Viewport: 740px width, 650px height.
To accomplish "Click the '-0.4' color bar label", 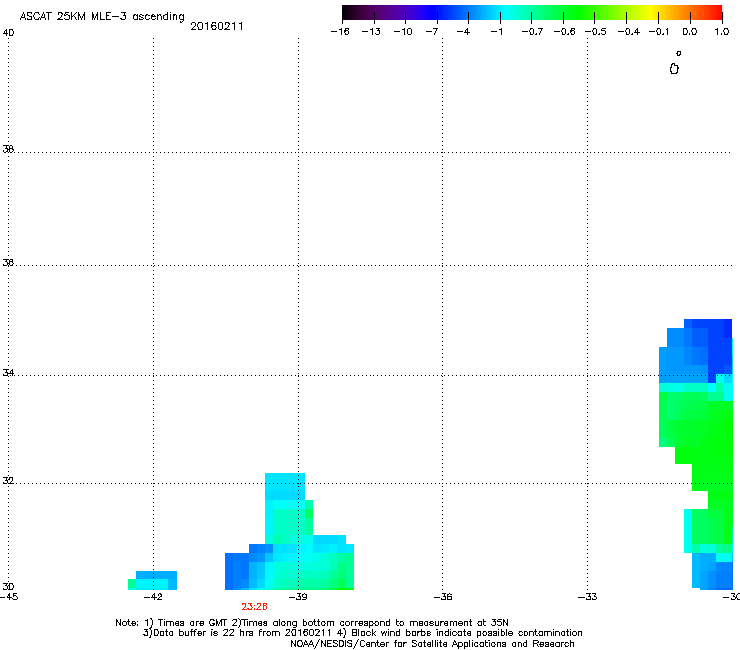I will click(629, 32).
